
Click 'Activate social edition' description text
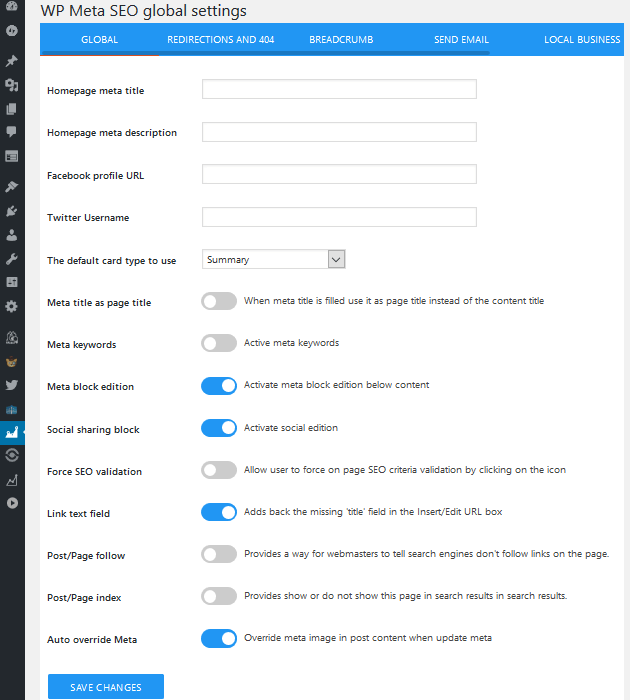pyautogui.click(x=291, y=428)
